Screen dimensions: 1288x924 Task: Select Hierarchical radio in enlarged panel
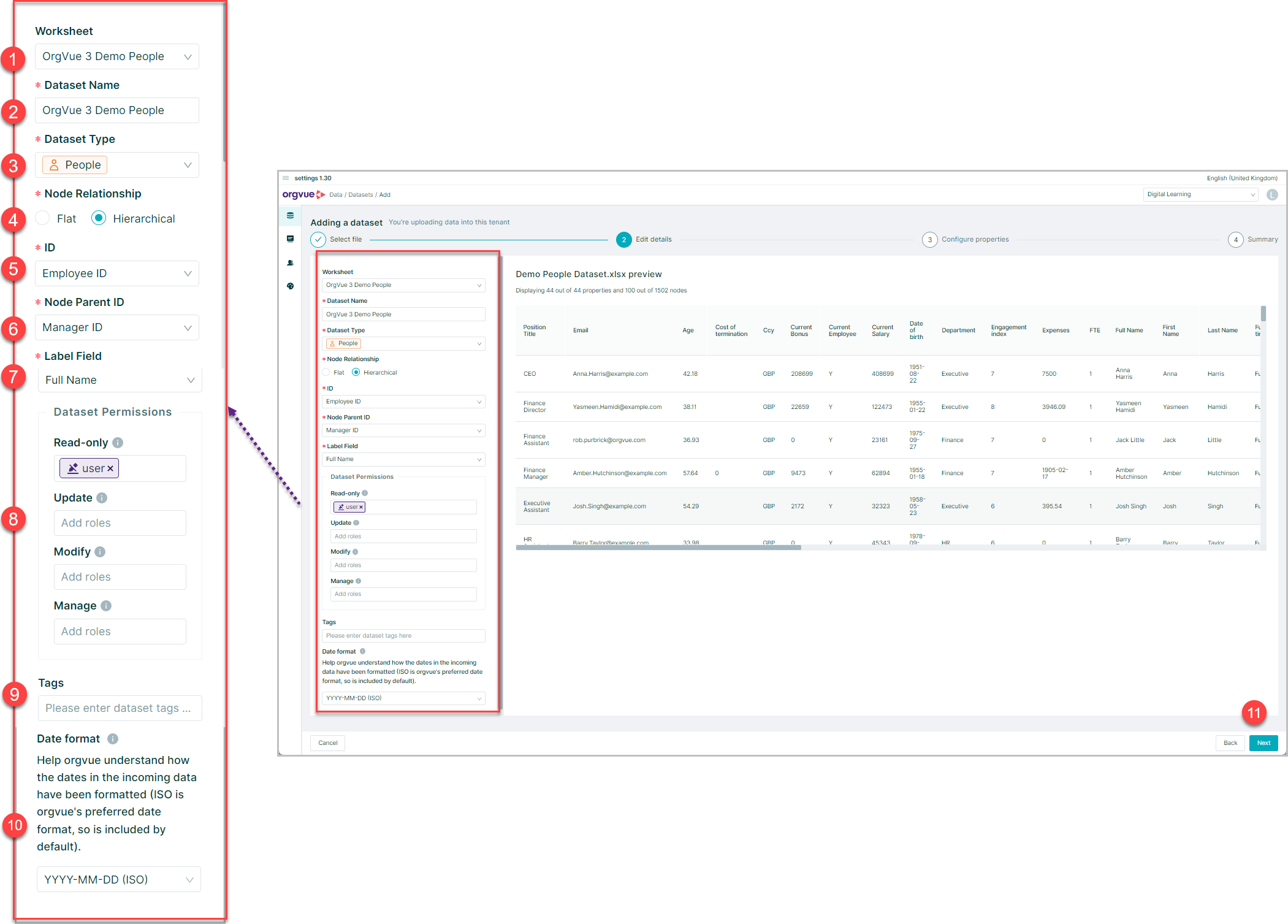coord(99,218)
